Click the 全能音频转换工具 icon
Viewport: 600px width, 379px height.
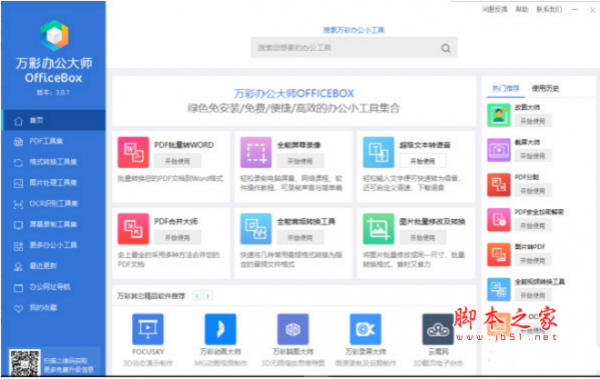click(256, 229)
